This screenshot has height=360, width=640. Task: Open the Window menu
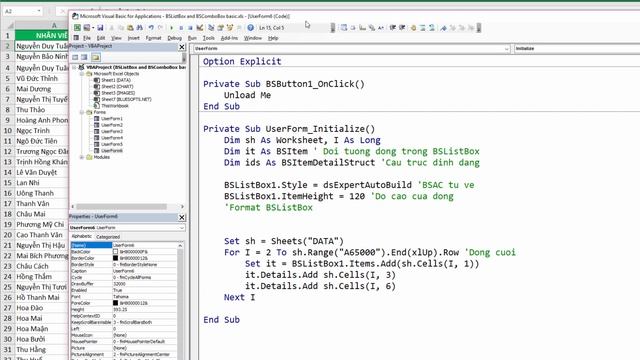pyautogui.click(x=253, y=38)
